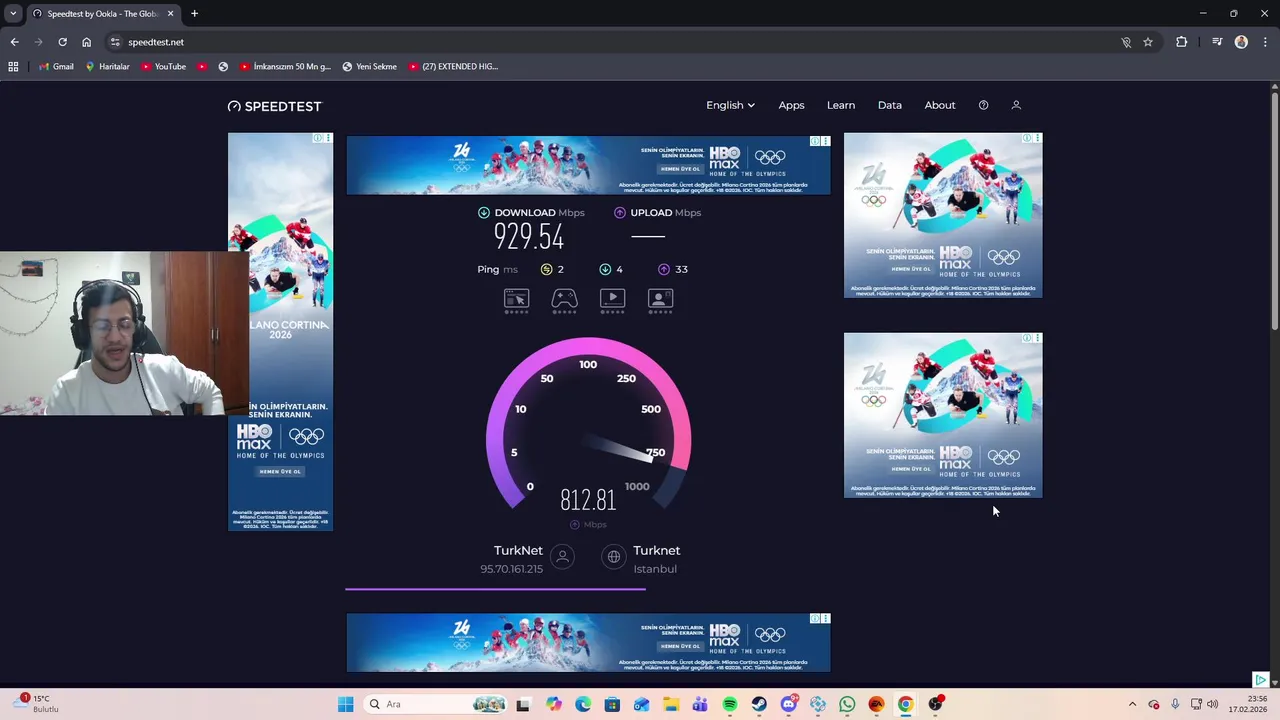Open Spotify from the taskbar
Screen dimensions: 1280x720
pos(730,704)
